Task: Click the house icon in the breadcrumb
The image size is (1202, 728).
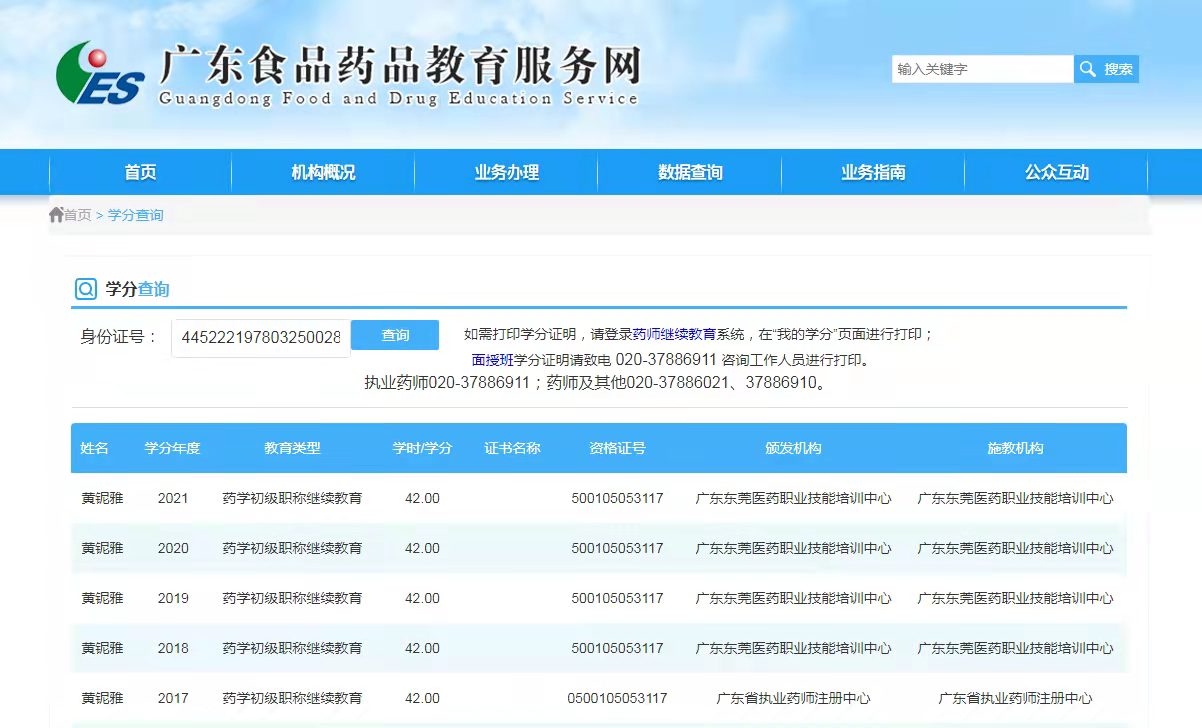Action: tap(56, 215)
